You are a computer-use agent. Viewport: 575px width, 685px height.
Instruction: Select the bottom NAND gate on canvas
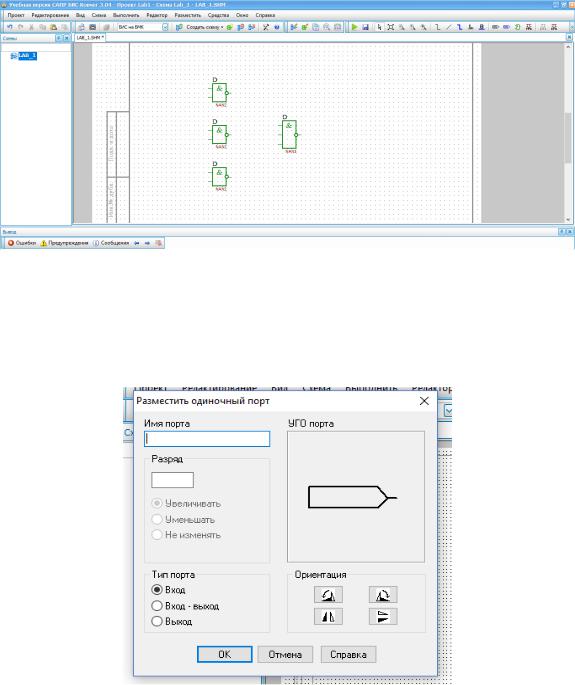click(x=220, y=176)
